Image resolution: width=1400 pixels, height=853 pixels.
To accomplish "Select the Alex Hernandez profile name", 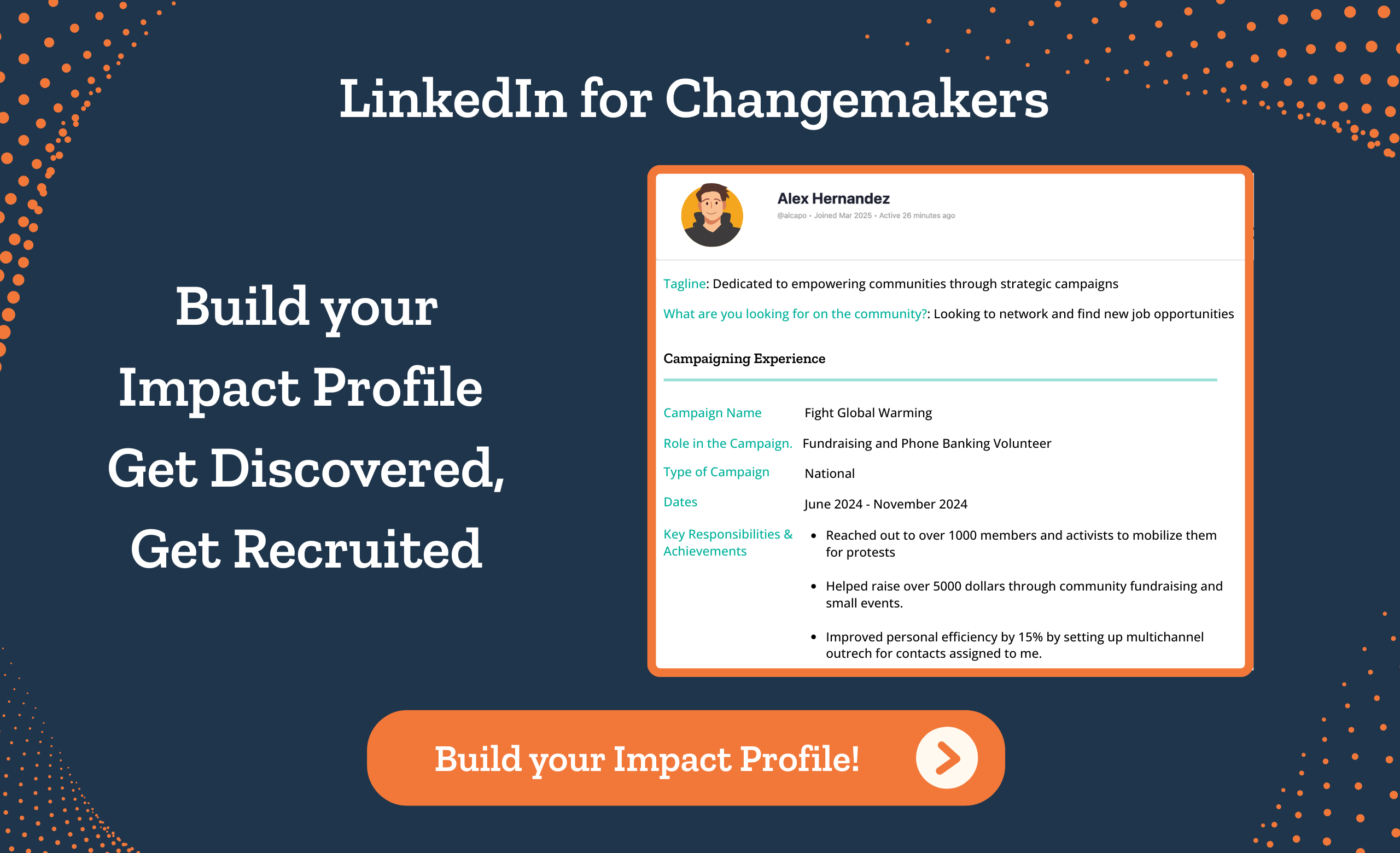I will click(x=833, y=199).
